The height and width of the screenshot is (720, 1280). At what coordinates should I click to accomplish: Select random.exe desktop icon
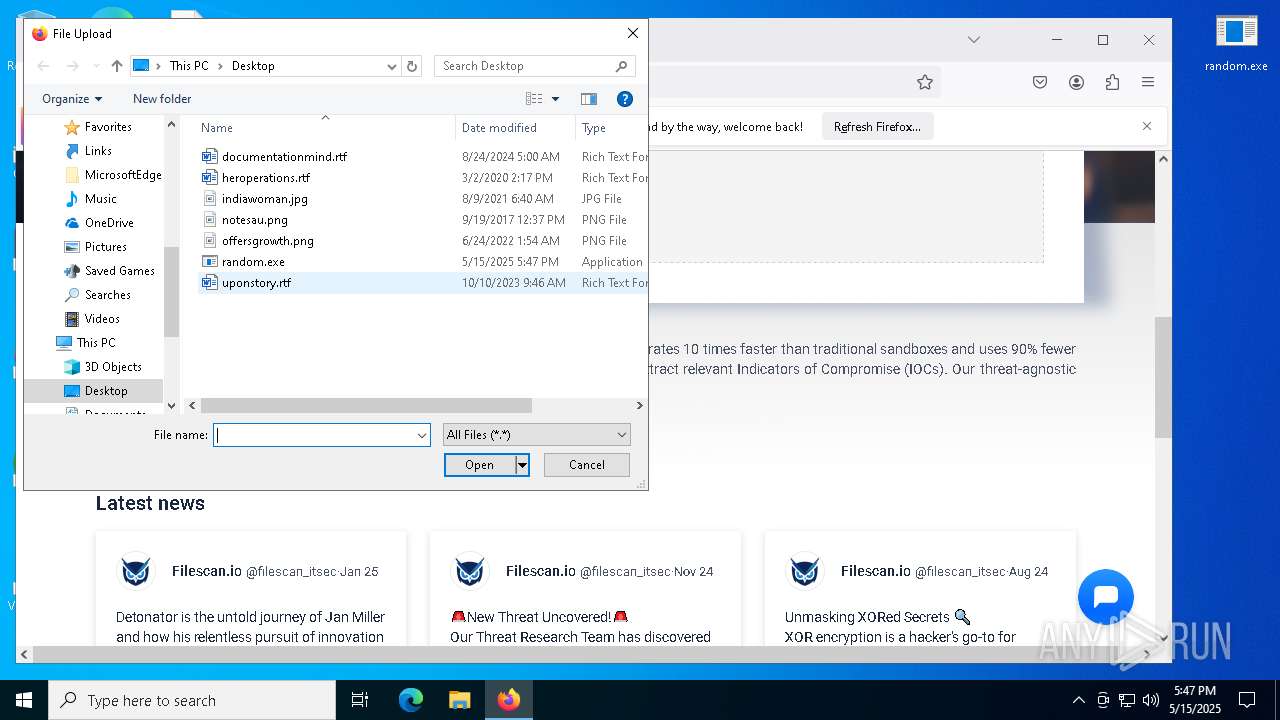point(1236,44)
